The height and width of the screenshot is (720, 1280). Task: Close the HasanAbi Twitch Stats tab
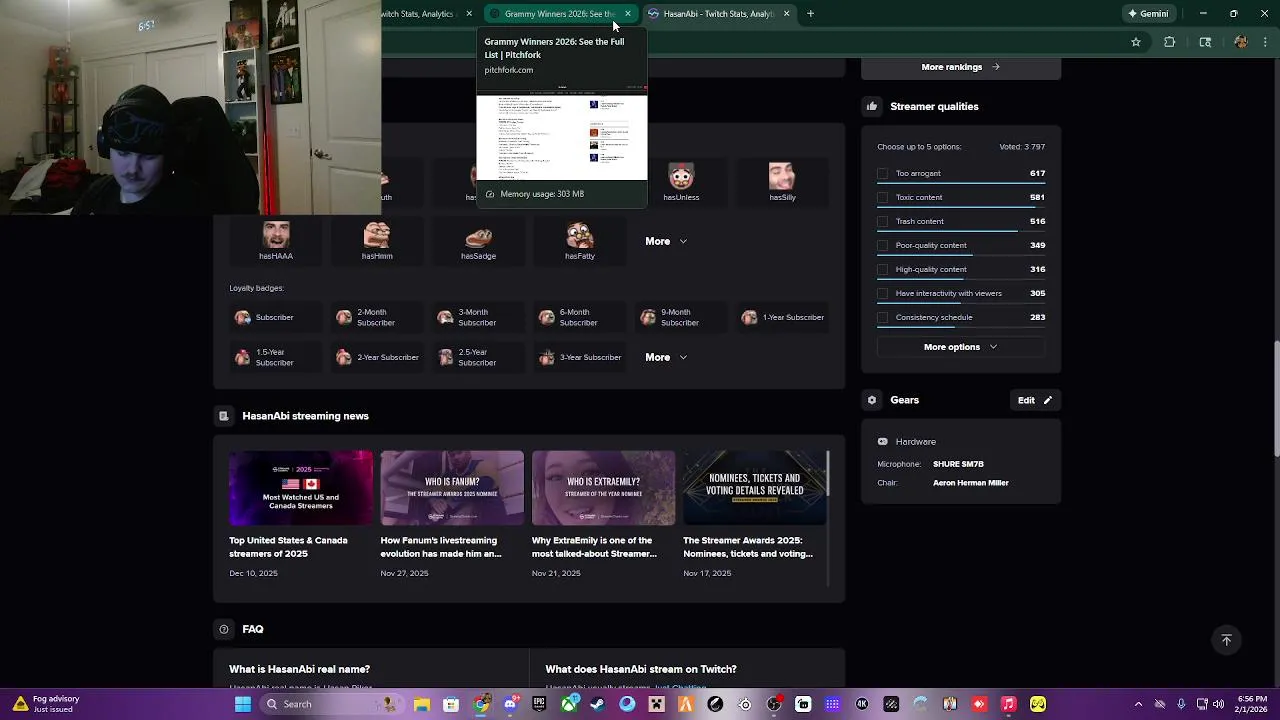pos(786,14)
